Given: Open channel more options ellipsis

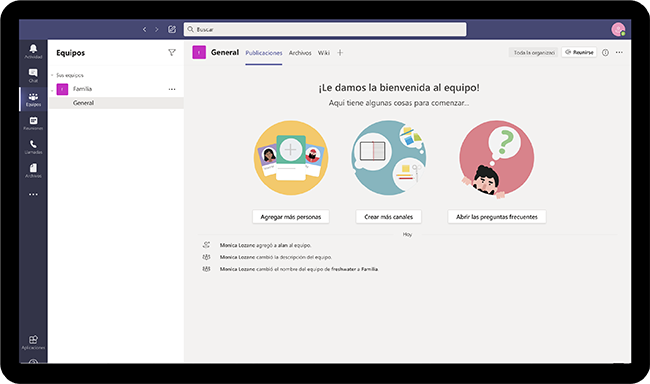Looking at the screenshot, I should point(619,53).
